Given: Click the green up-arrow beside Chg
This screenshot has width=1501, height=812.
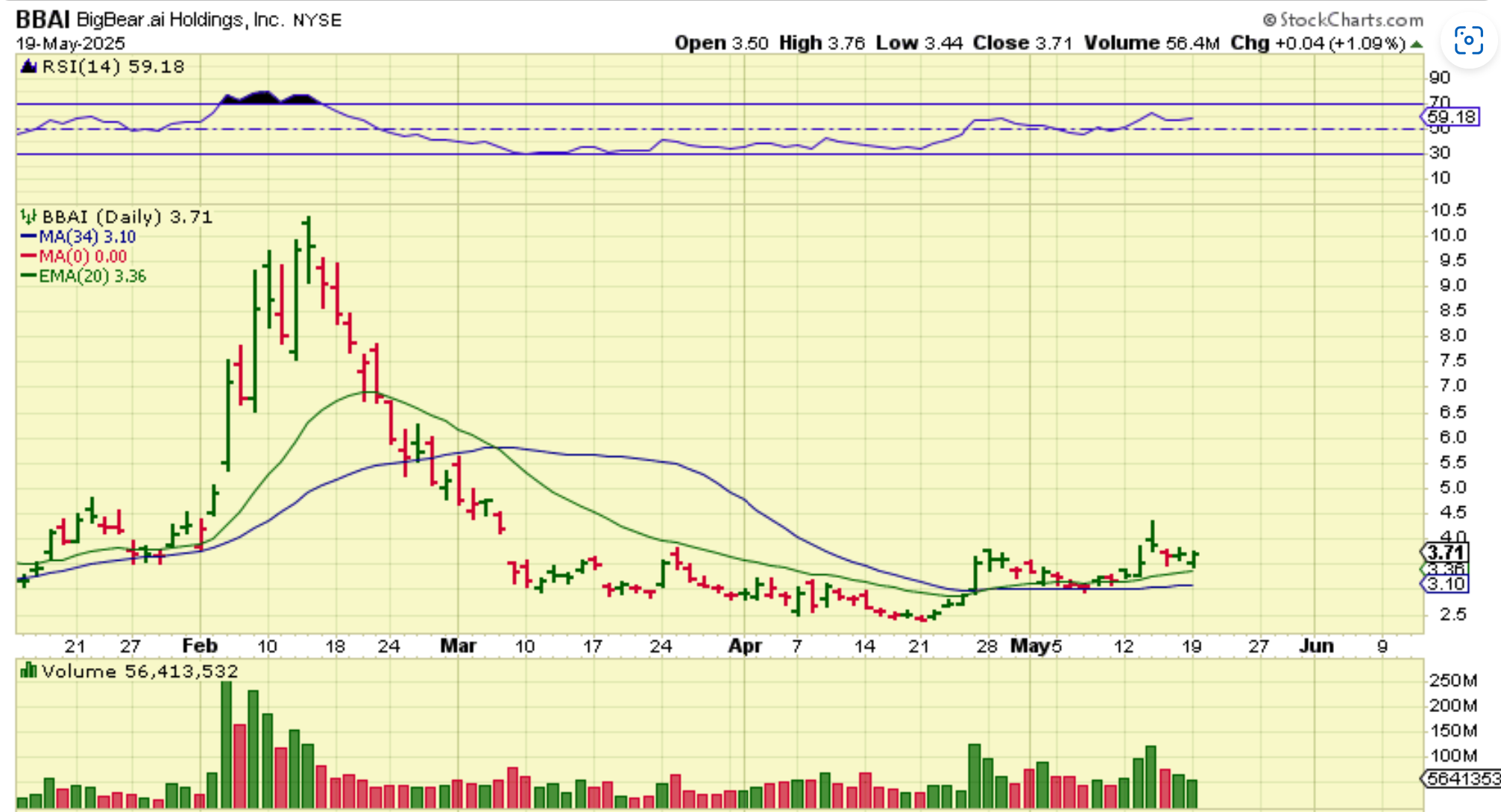Looking at the screenshot, I should pos(1417,45).
